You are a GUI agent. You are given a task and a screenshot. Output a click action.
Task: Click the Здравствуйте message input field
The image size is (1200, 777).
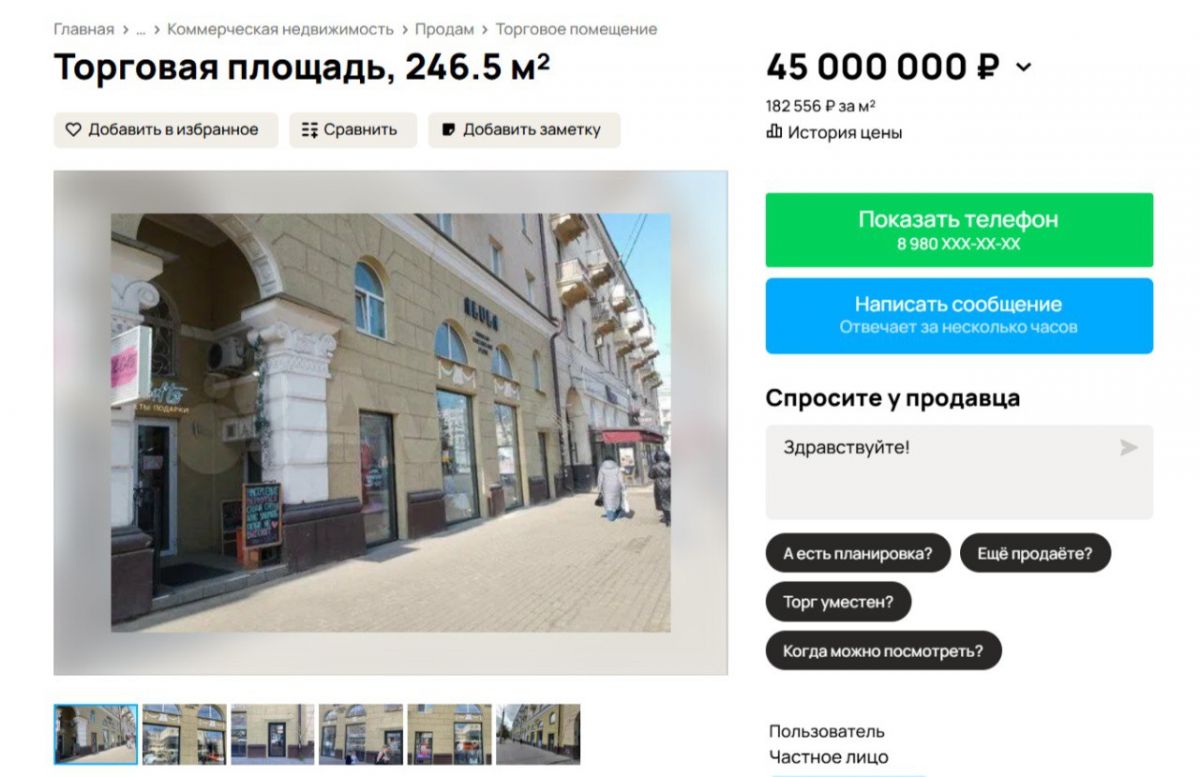tap(959, 472)
